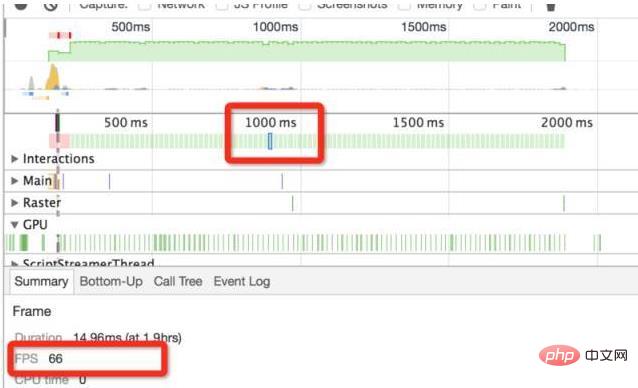The image size is (638, 388).
Task: Click the CPU time value 0
Action: point(83,380)
